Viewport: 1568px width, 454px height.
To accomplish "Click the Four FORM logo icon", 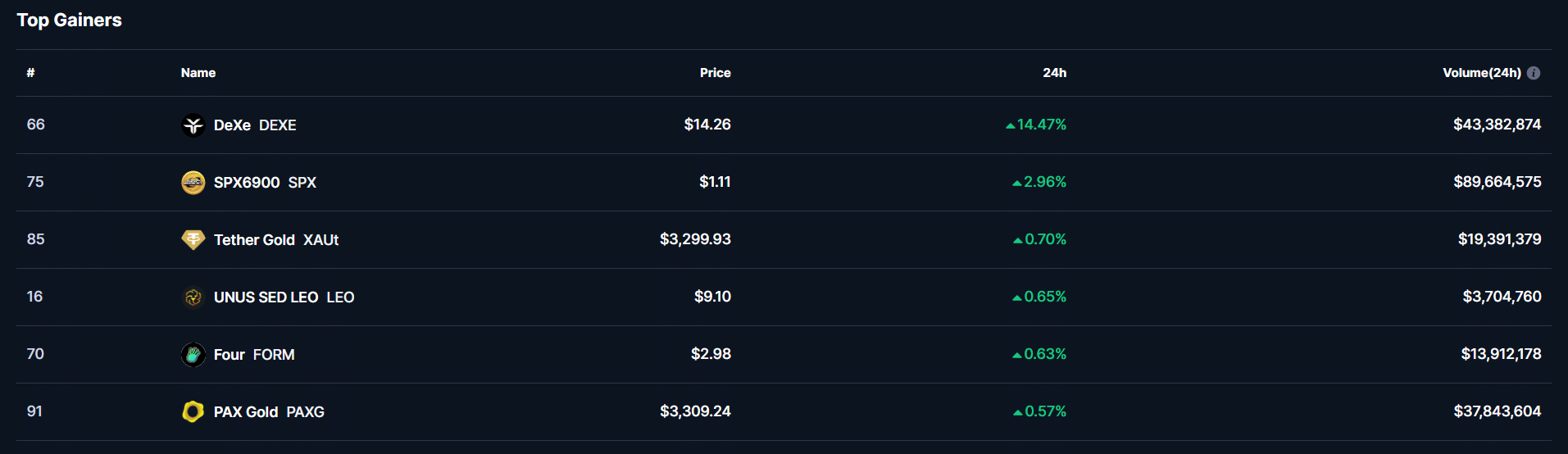I will pos(193,355).
